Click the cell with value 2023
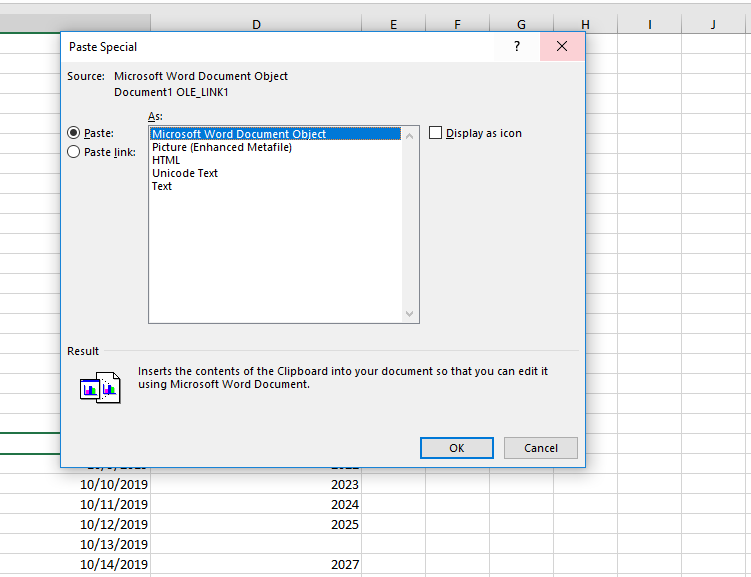 click(256, 484)
